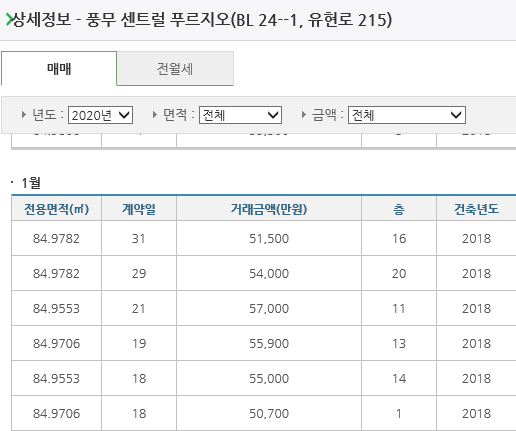Click contract day 29 cell

coord(139,274)
